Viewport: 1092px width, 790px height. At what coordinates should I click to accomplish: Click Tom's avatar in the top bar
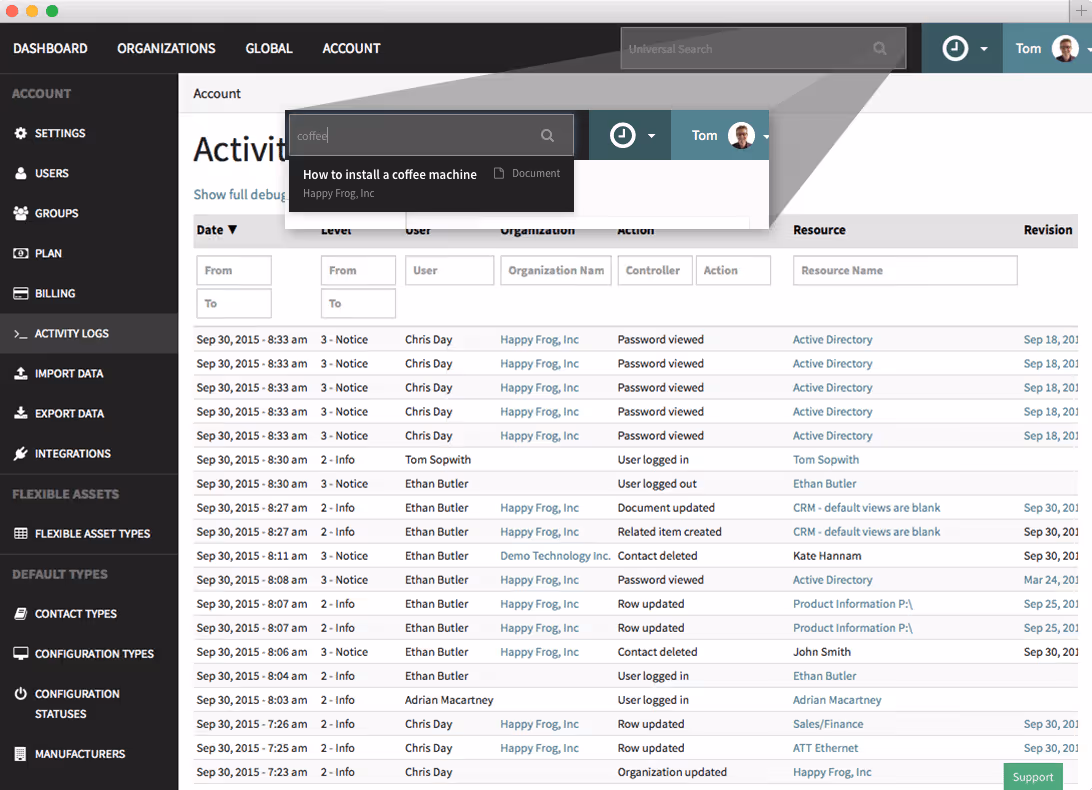[1066, 49]
